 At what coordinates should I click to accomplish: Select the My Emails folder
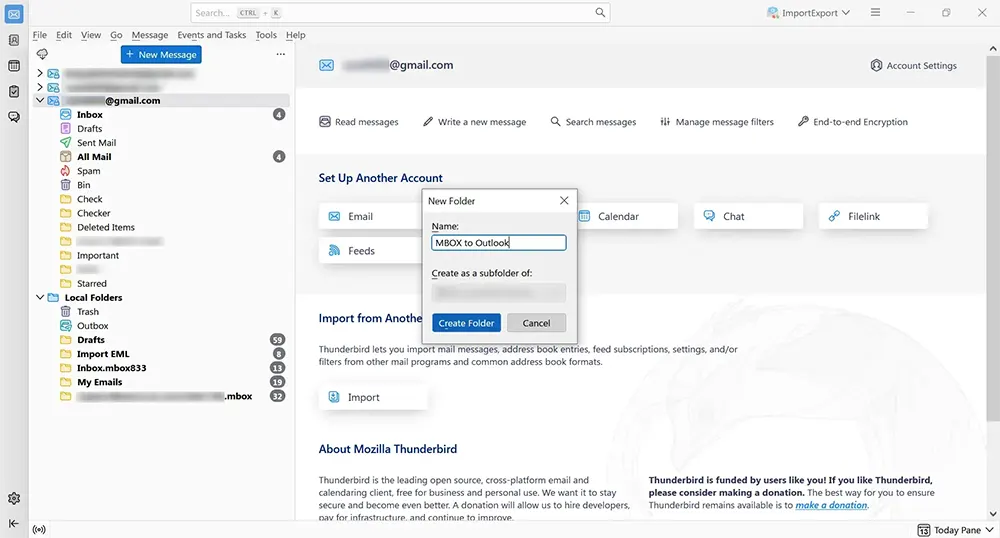pyautogui.click(x=99, y=382)
